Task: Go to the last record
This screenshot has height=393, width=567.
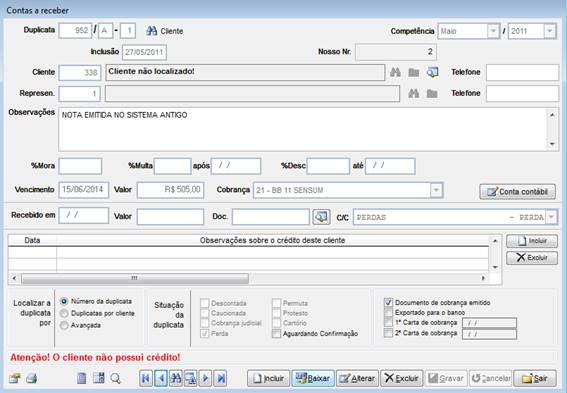Action: (220, 379)
